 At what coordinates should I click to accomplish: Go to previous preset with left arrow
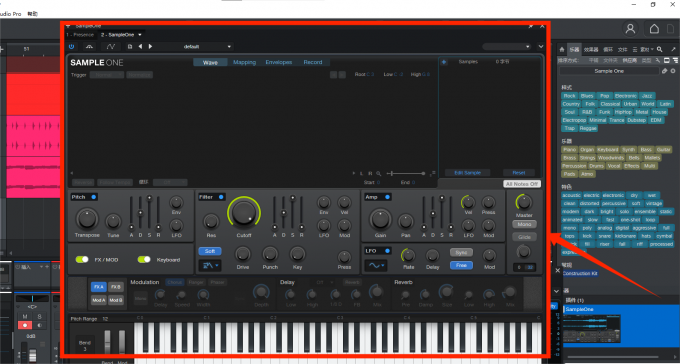[x=140, y=46]
